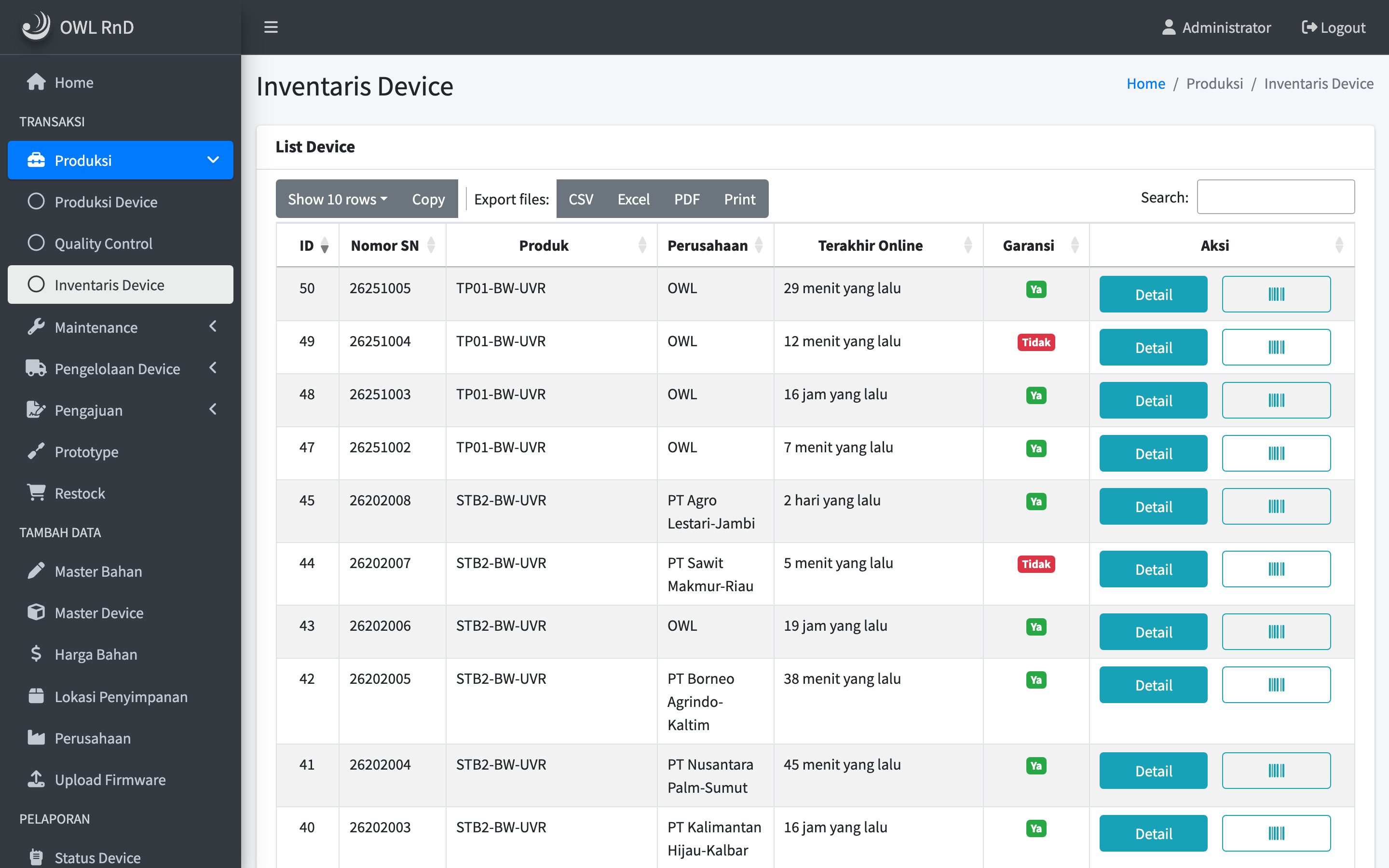
Task: Print the device table
Action: click(x=740, y=199)
